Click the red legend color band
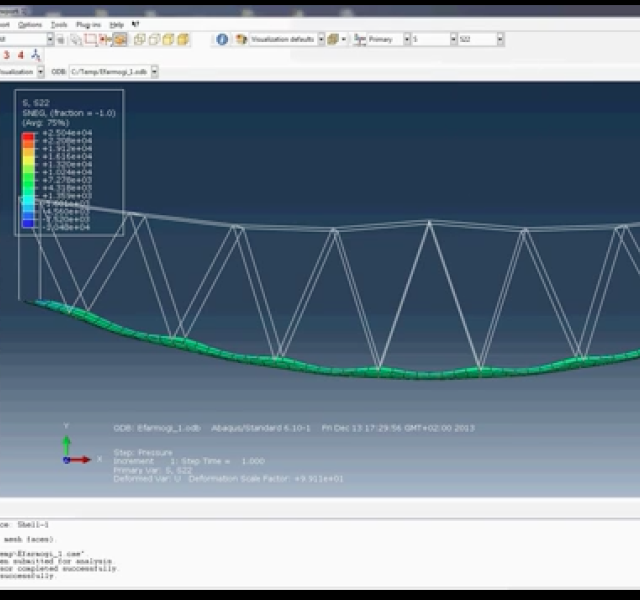Screen dimensions: 640x600 click(x=28, y=137)
